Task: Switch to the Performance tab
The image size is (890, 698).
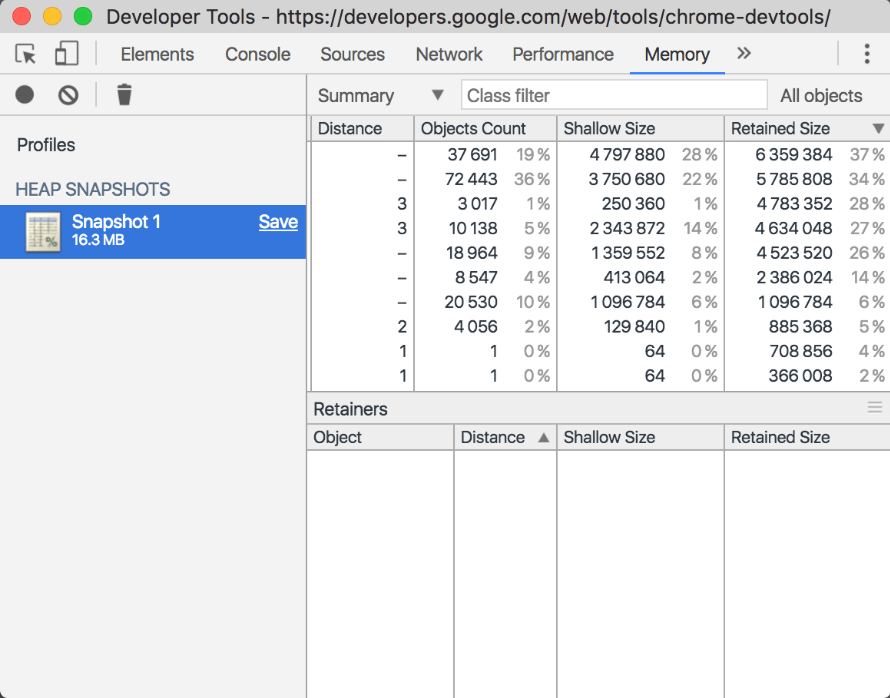Action: coord(563,54)
